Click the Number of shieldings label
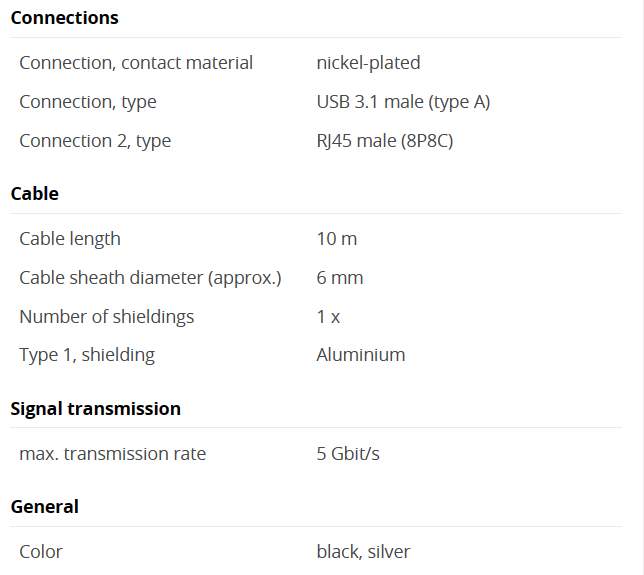Viewport: 644px width, 575px height. pyautogui.click(x=107, y=317)
